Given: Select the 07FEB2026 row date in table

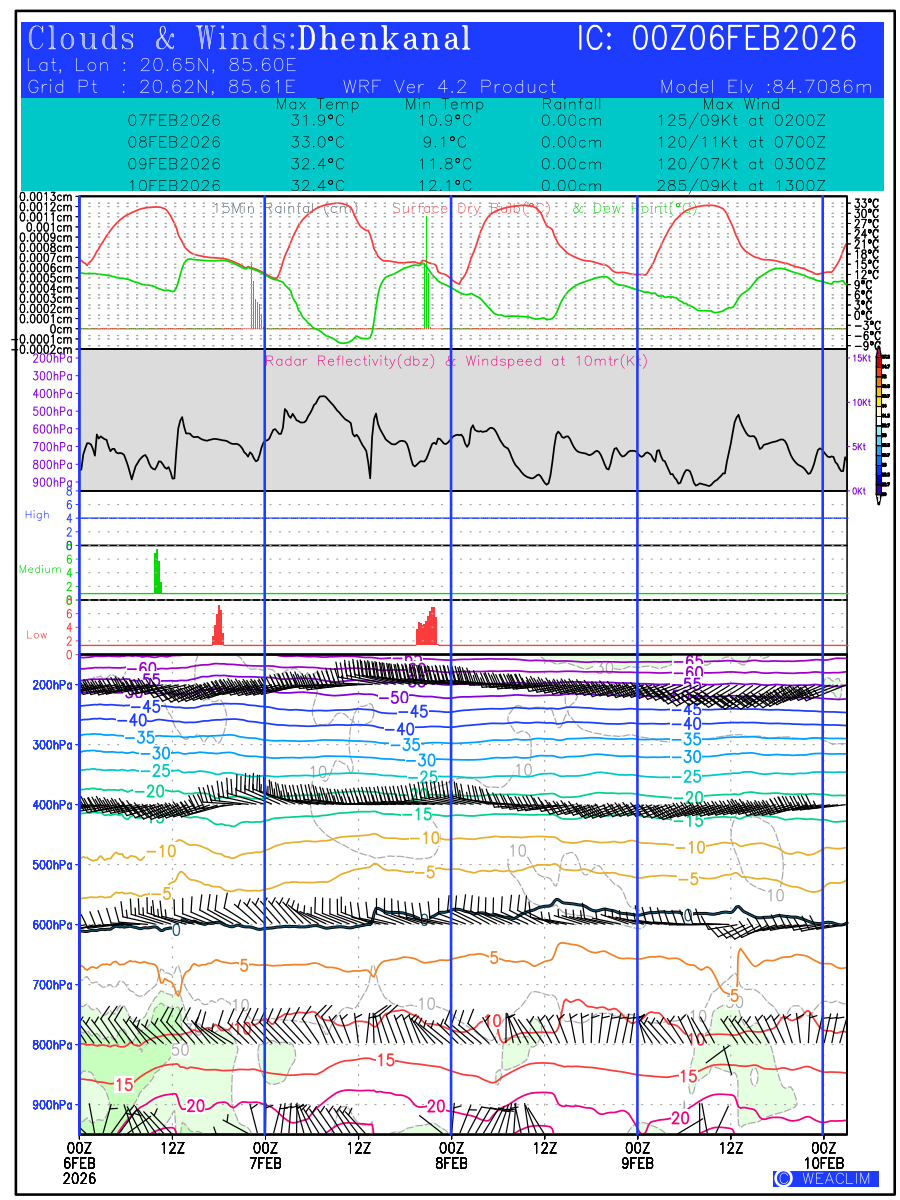Looking at the screenshot, I should tap(174, 120).
